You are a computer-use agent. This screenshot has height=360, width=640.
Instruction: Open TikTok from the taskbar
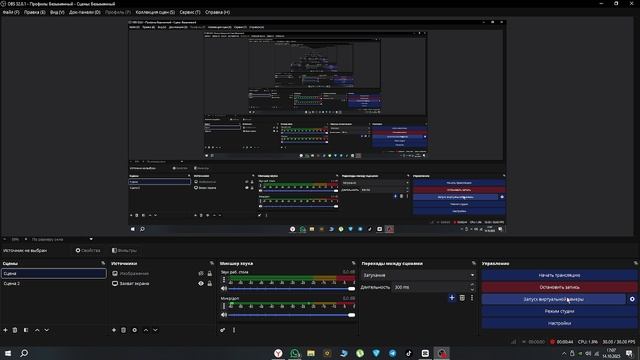[x=409, y=353]
